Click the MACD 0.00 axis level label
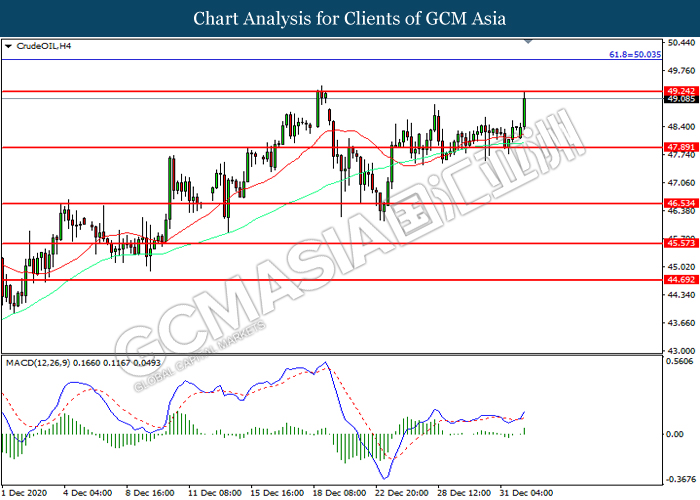 674,434
